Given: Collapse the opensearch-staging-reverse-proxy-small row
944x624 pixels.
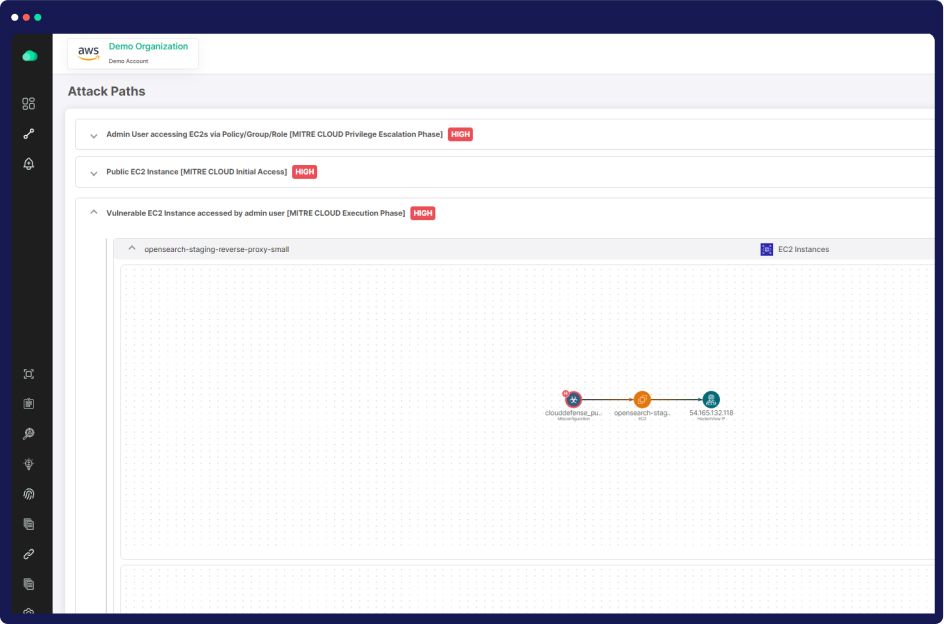Looking at the screenshot, I should pos(131,249).
